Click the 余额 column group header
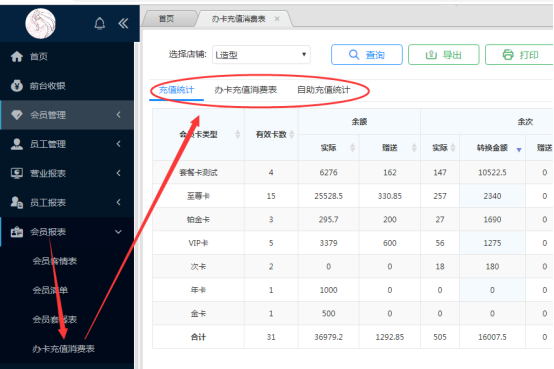554x369 pixels. tap(359, 122)
